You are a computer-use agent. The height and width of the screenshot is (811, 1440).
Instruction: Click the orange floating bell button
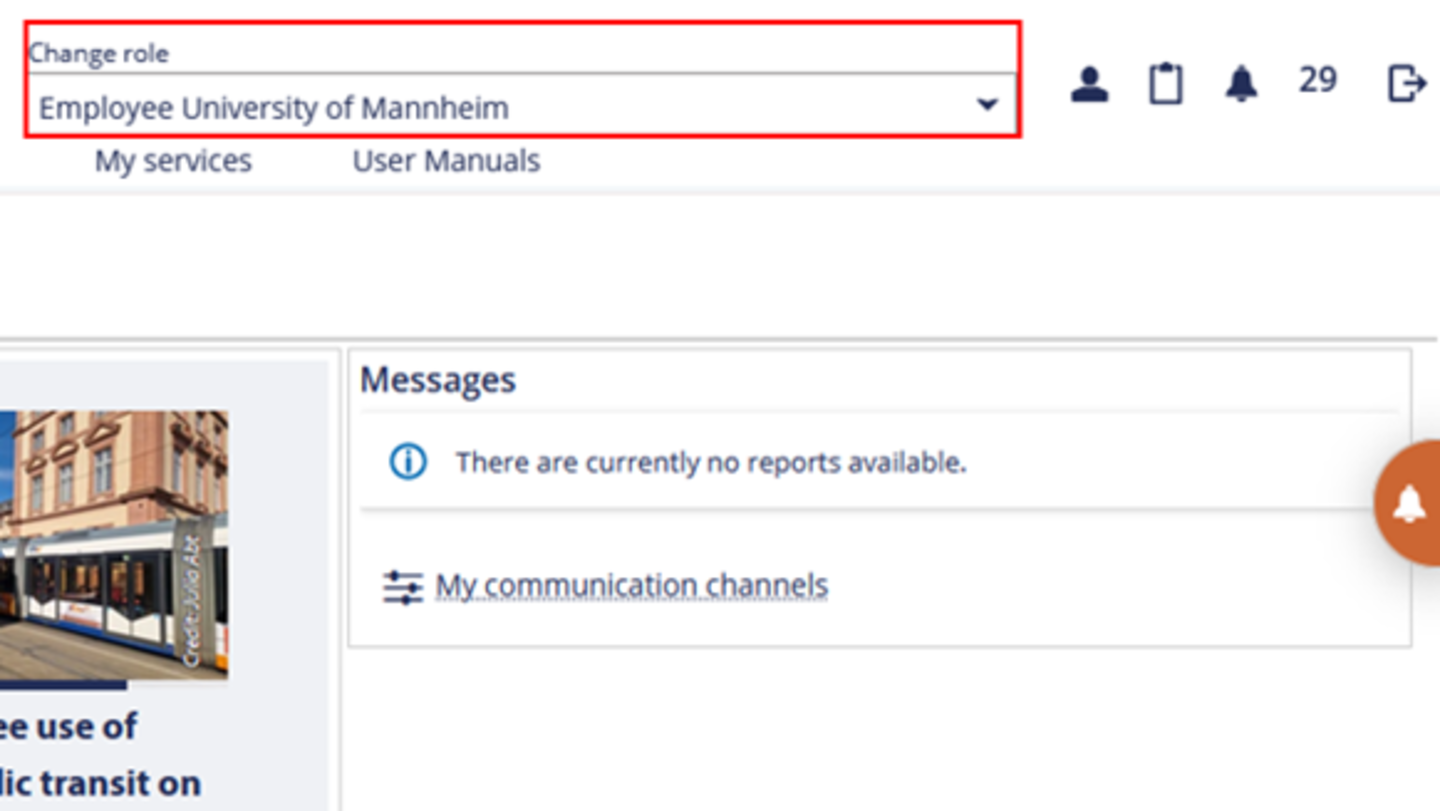(1410, 504)
